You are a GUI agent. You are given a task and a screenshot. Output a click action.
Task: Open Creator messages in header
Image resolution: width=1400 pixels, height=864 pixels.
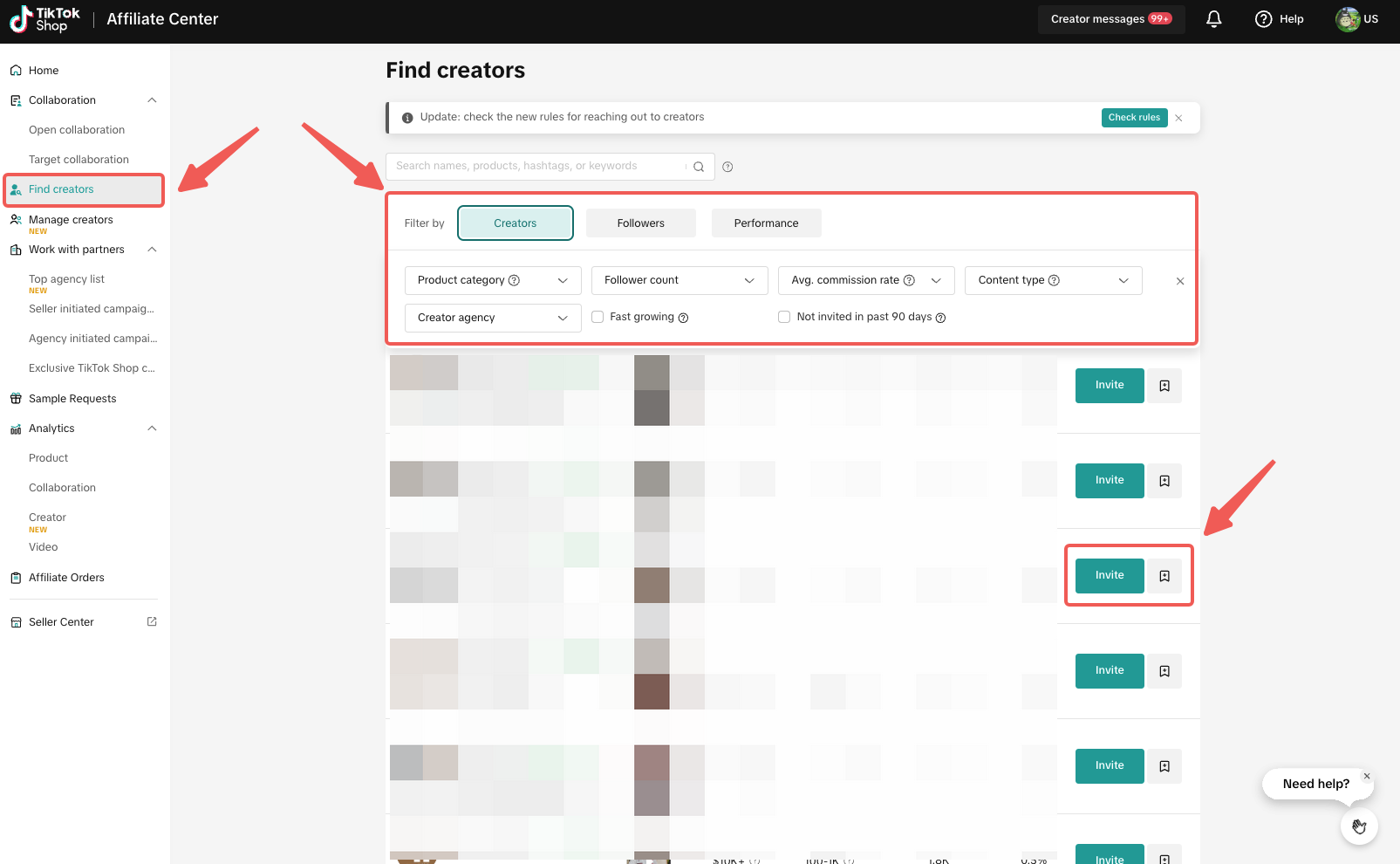pyautogui.click(x=1110, y=19)
